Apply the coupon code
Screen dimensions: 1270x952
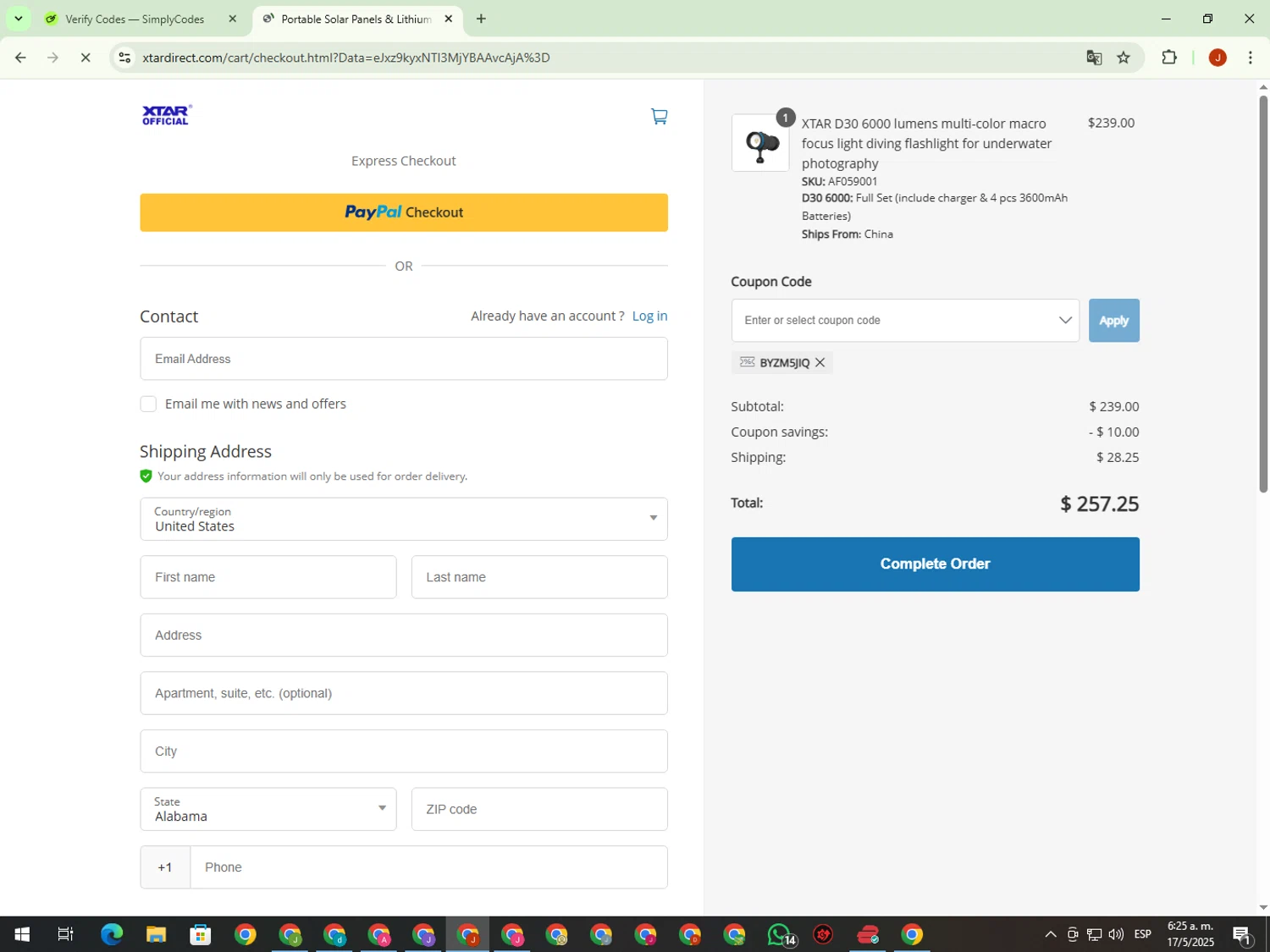point(1113,321)
